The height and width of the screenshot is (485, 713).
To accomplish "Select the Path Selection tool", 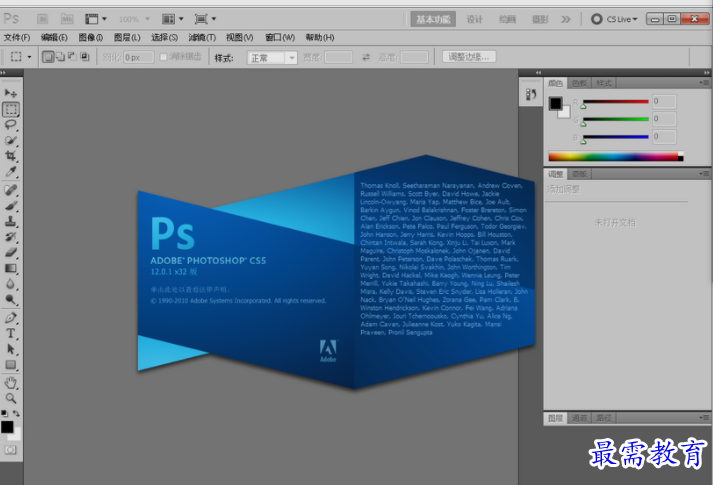I will coord(11,349).
